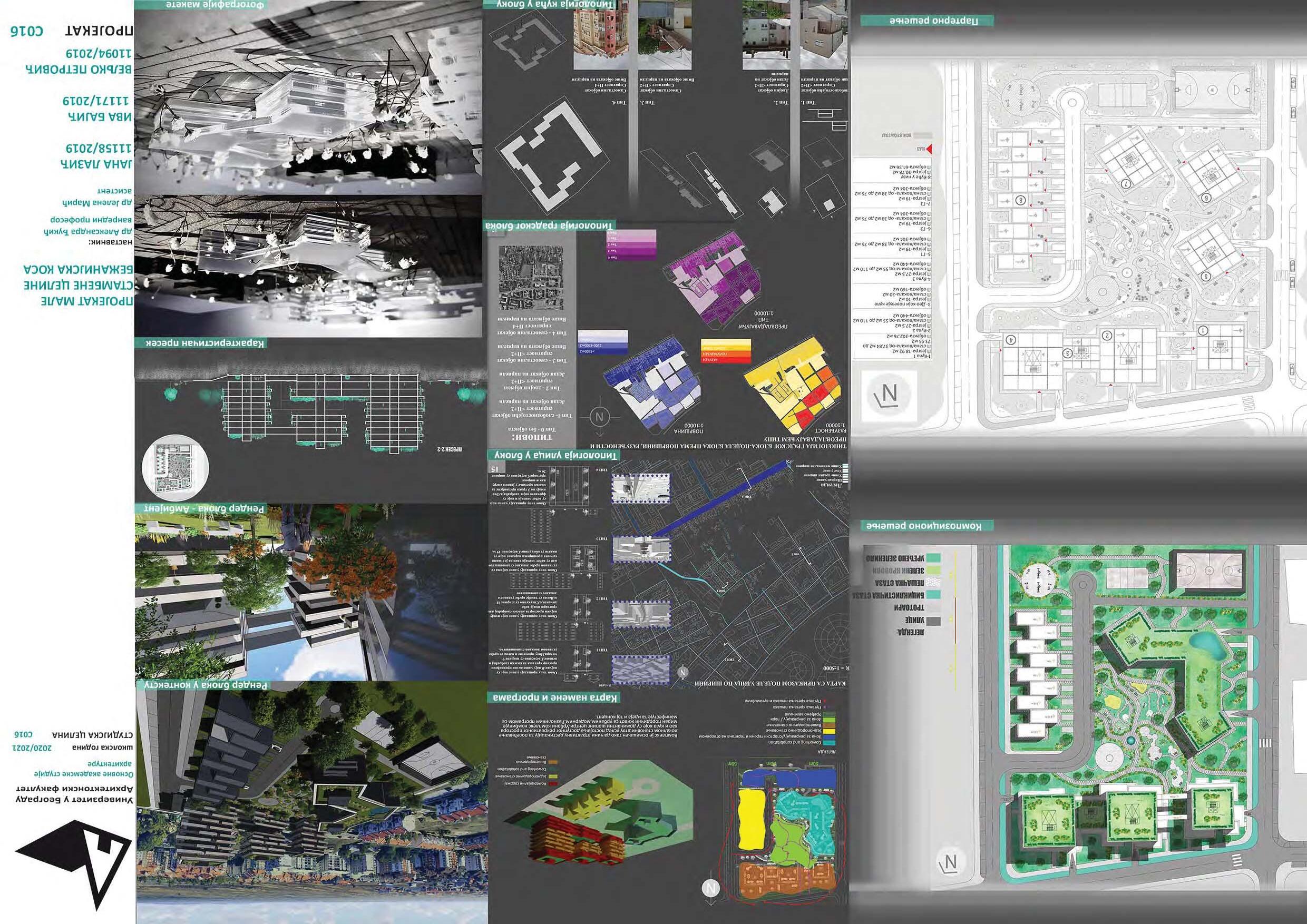Click the 'Композиционо решење' section label
Image resolution: width=1307 pixels, height=924 pixels.
tap(926, 526)
